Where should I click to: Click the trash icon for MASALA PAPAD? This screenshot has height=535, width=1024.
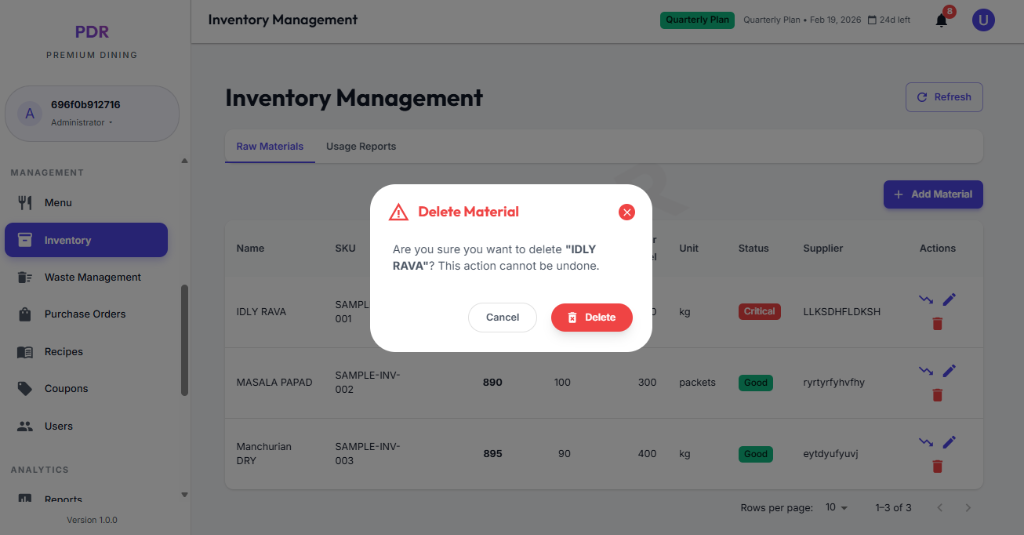pos(937,395)
